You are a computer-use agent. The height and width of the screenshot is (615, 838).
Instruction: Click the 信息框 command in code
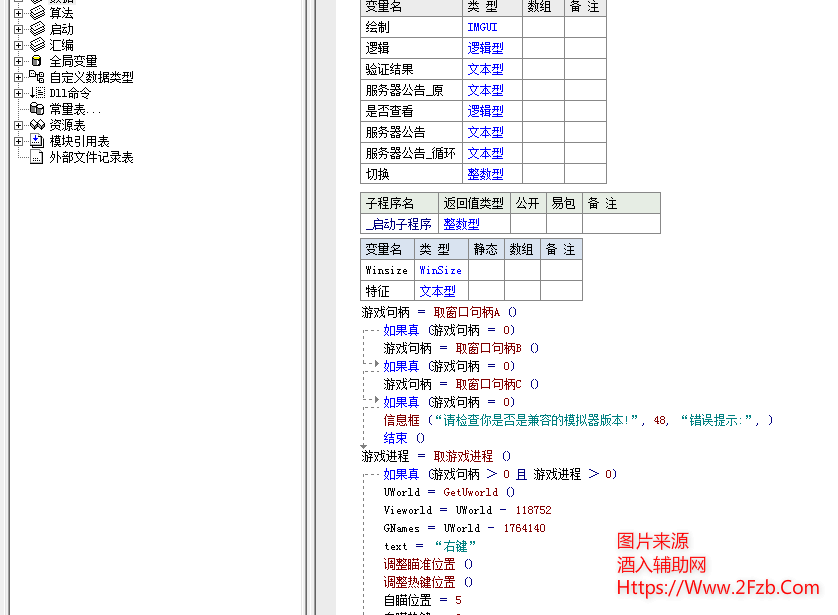click(401, 420)
